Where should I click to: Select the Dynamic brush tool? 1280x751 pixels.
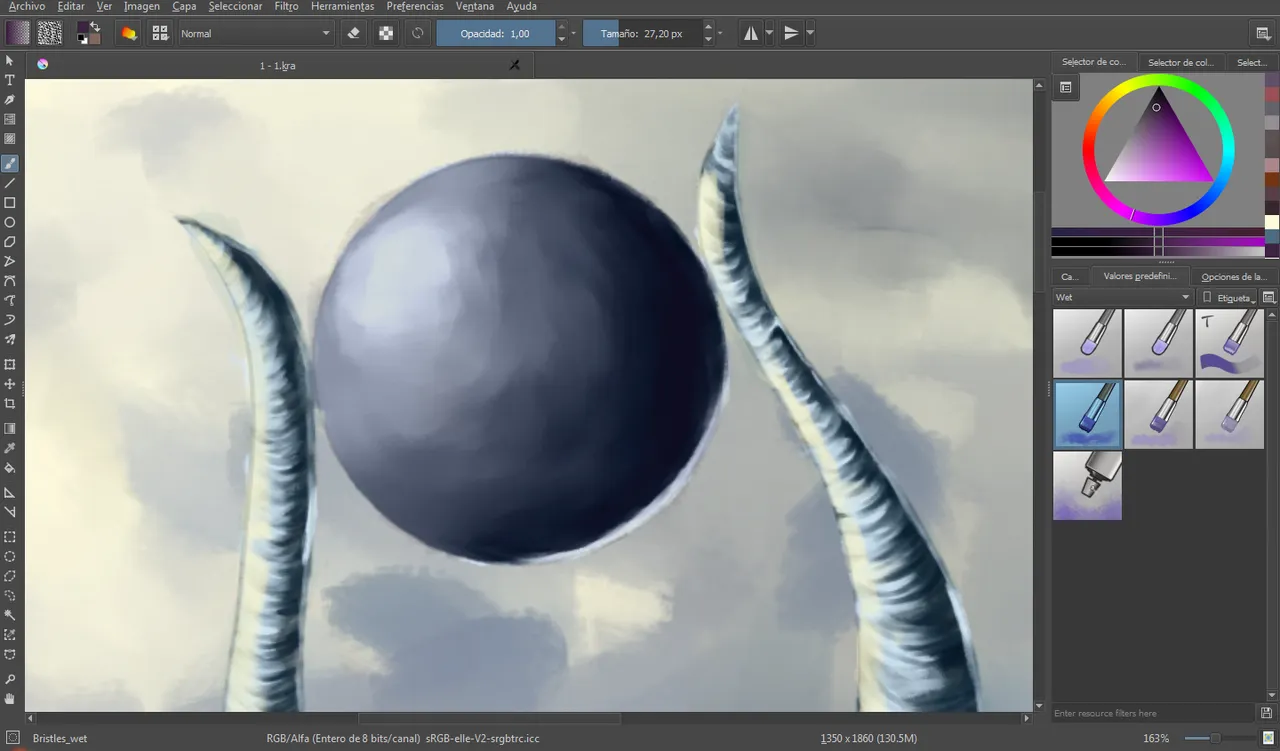pos(10,320)
